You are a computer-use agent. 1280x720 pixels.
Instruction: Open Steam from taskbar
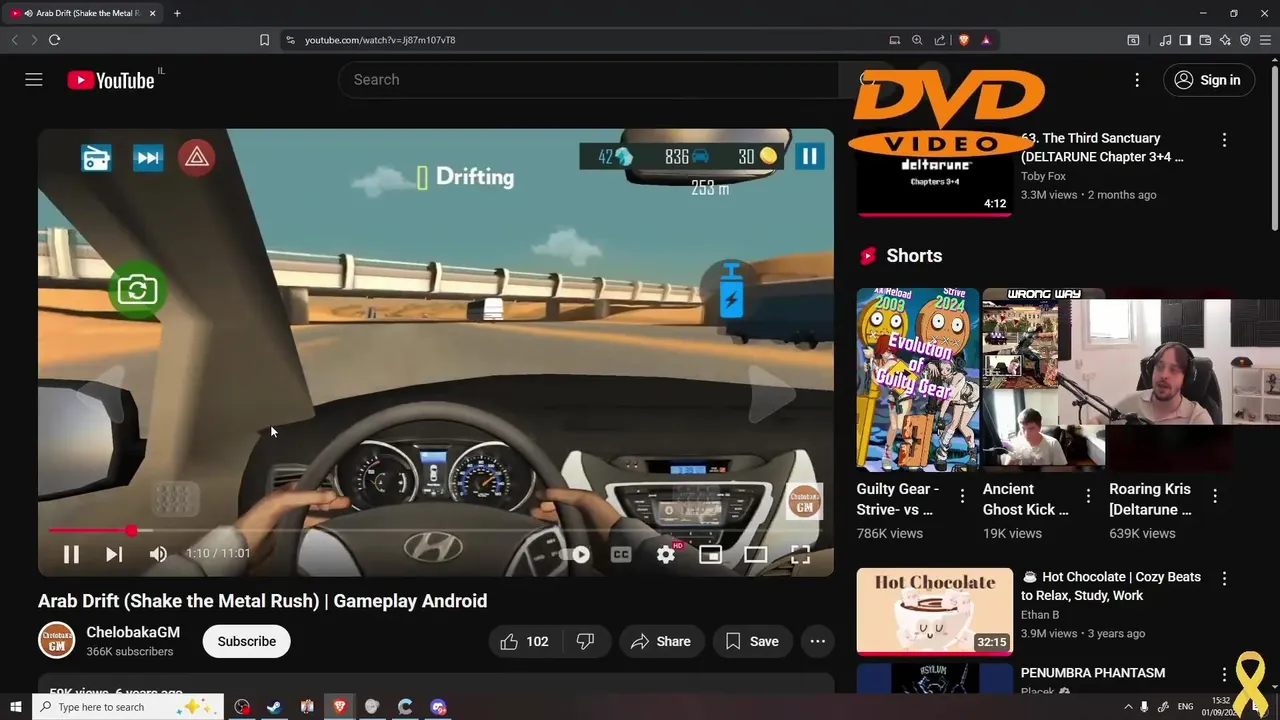(x=274, y=707)
